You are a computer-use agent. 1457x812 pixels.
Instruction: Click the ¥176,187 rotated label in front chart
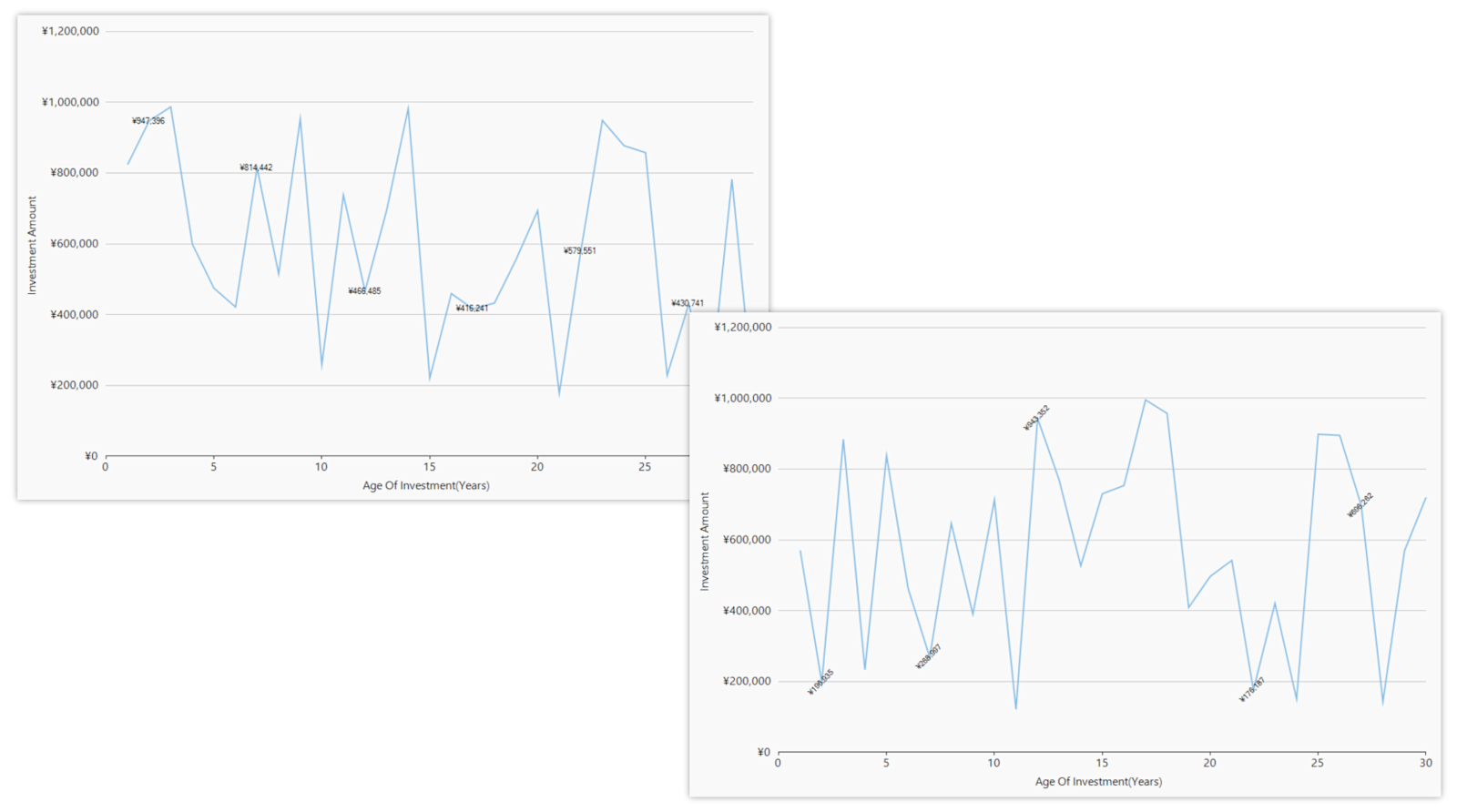1252,690
